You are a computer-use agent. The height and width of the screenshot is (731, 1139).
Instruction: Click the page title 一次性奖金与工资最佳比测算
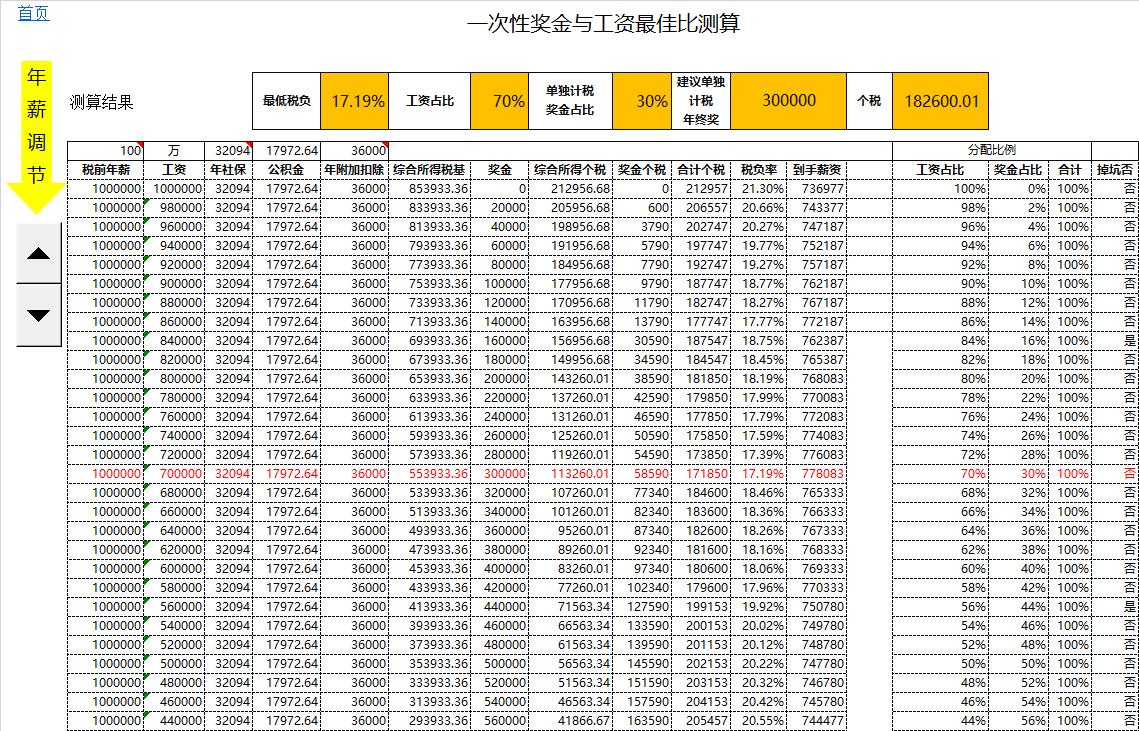point(604,24)
